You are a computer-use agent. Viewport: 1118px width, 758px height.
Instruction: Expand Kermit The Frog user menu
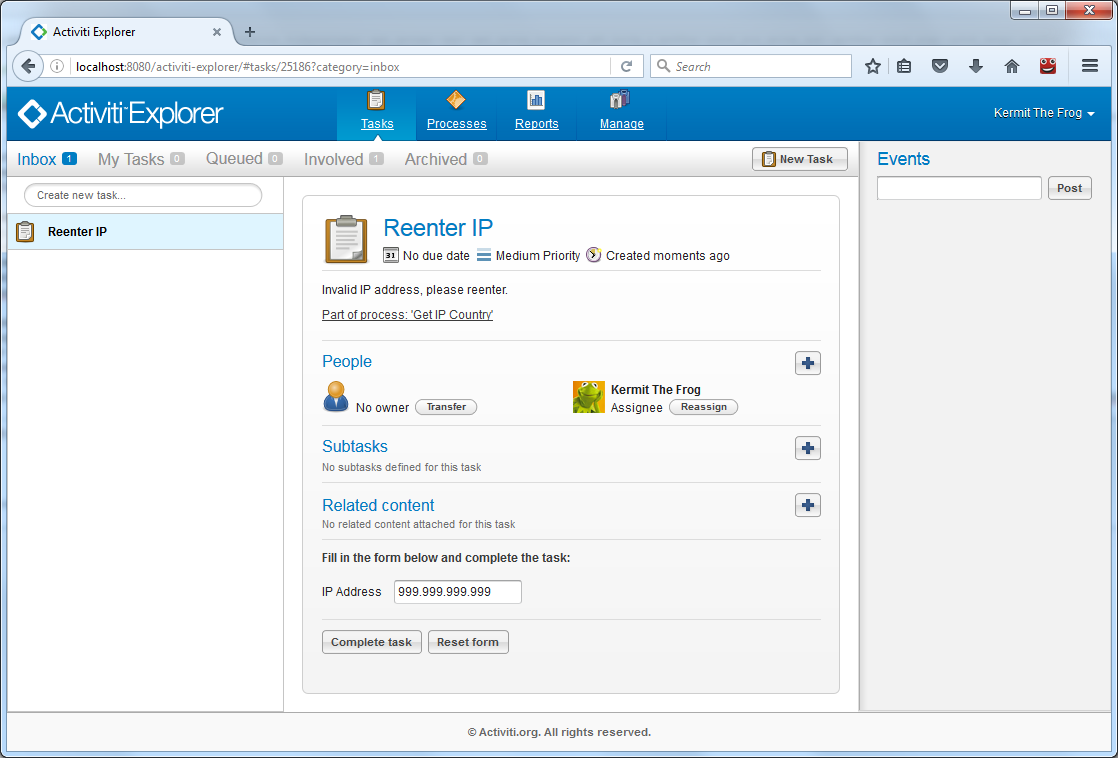[1043, 113]
